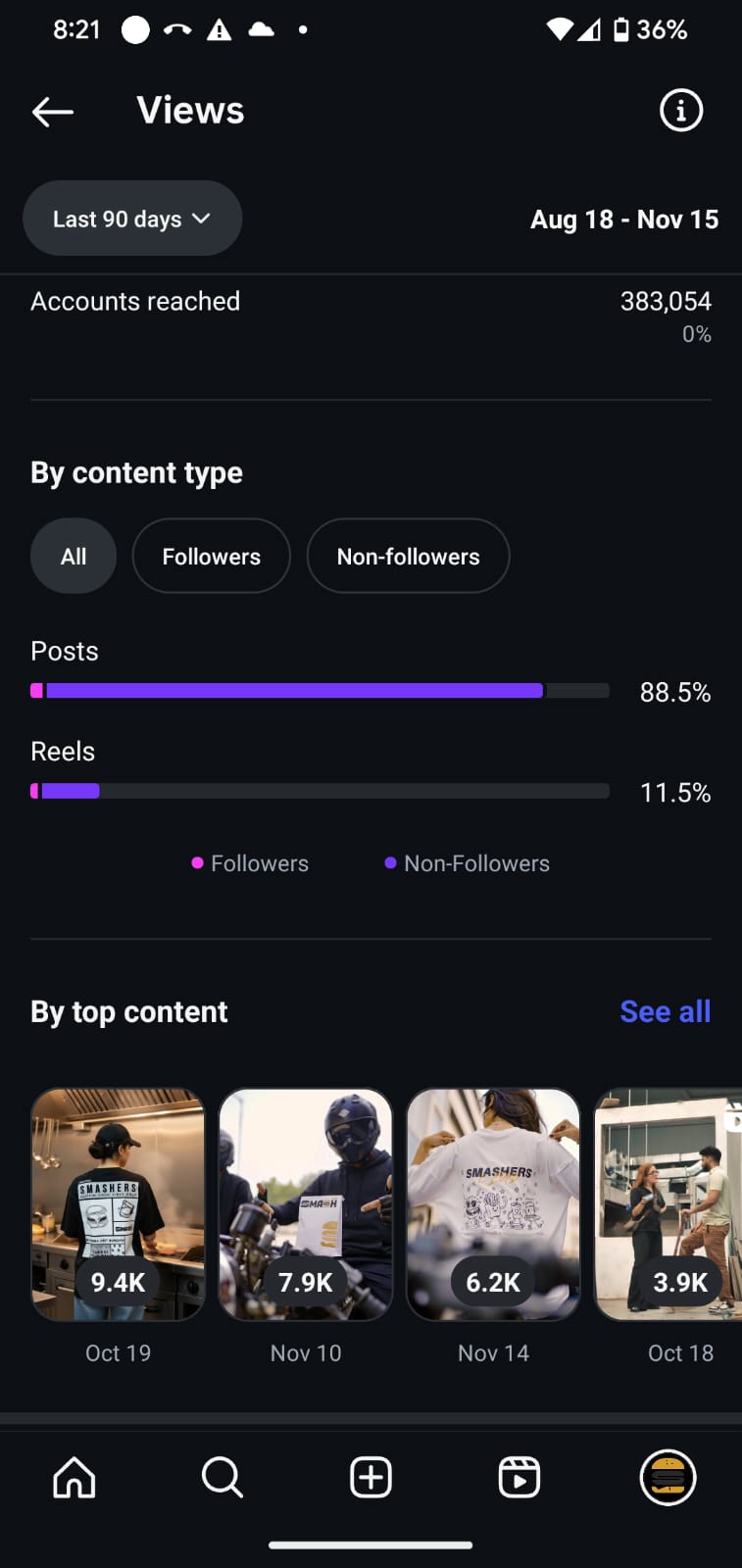The height and width of the screenshot is (1568, 742).
Task: Open the Nov 14 post with 6.2K views
Action: pos(493,1204)
